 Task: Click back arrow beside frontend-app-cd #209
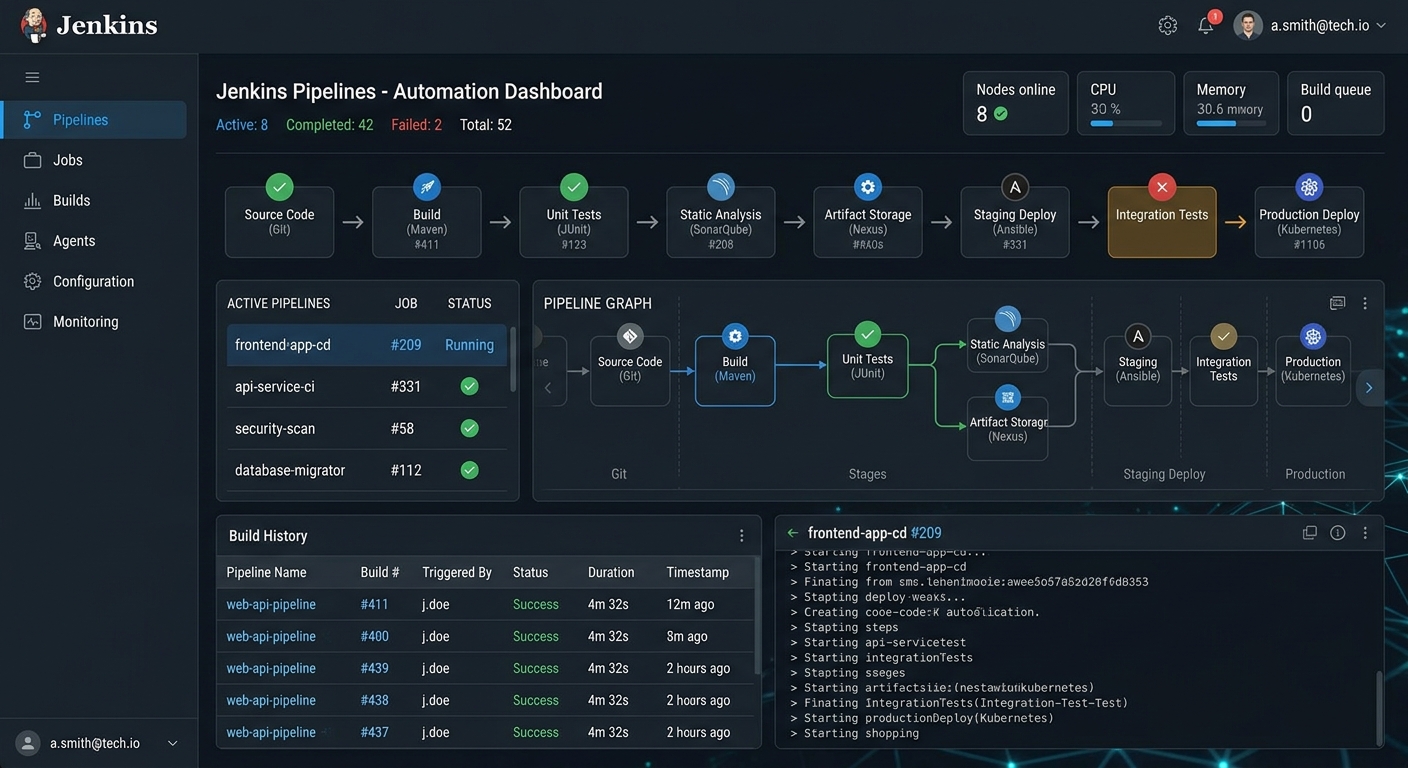point(793,533)
